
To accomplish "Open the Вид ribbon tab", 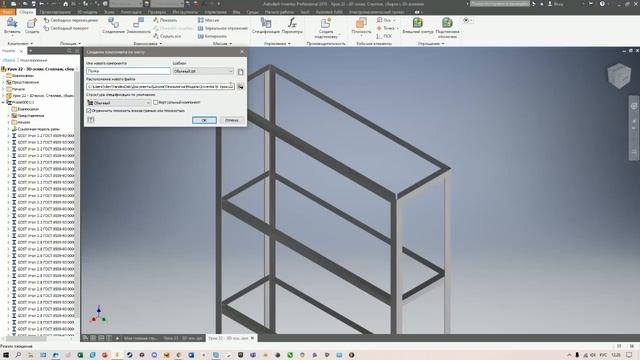I will click(236, 12).
